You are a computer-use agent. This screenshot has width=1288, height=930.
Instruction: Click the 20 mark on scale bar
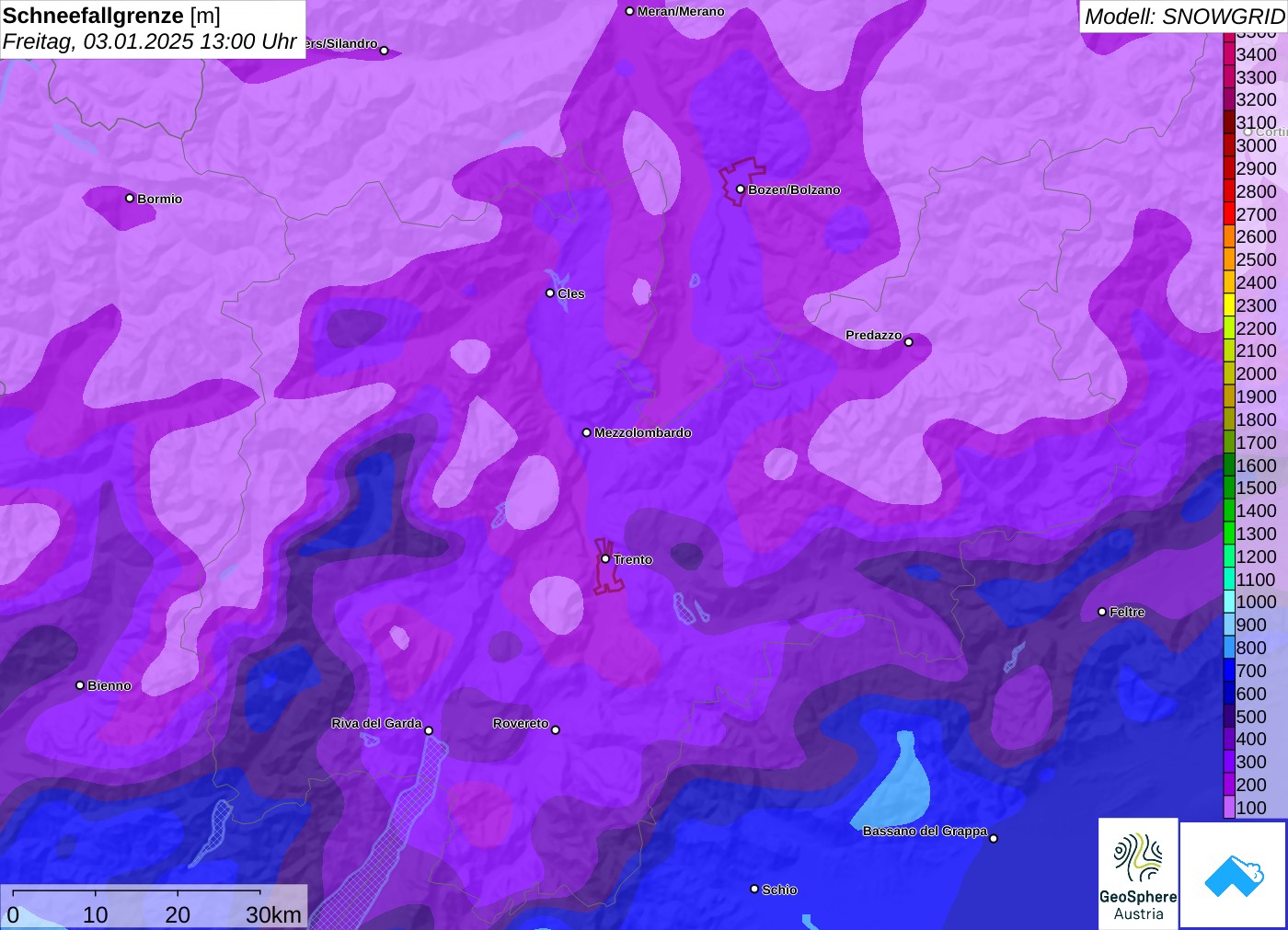(178, 915)
